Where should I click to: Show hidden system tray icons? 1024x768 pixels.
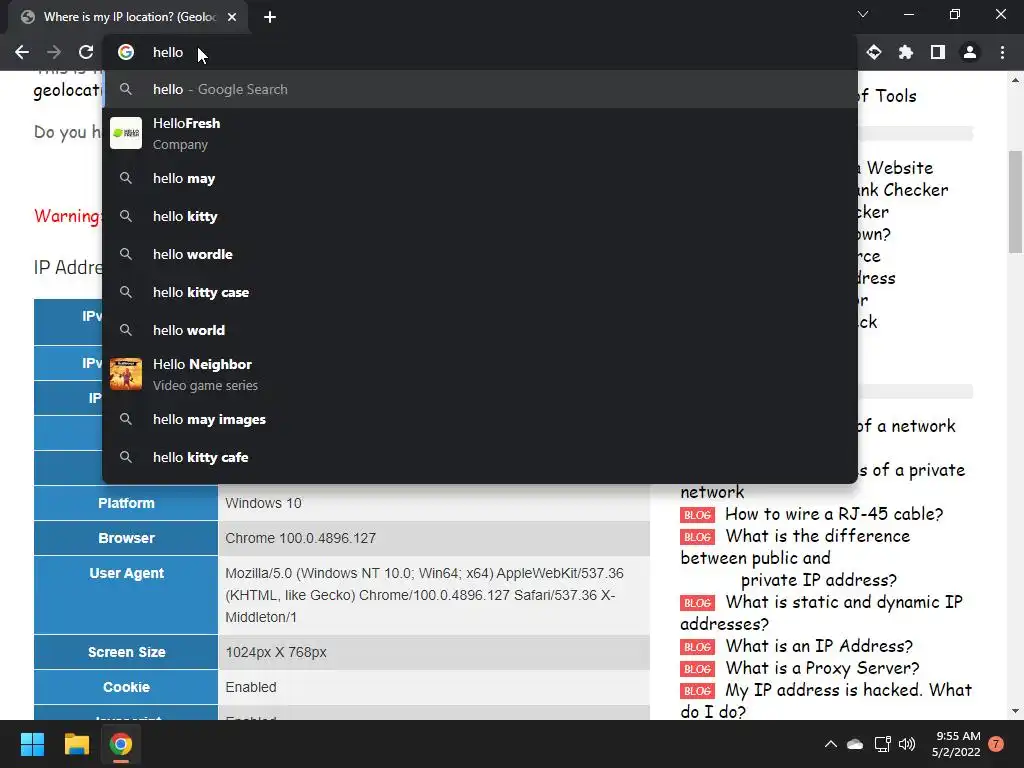coord(831,744)
